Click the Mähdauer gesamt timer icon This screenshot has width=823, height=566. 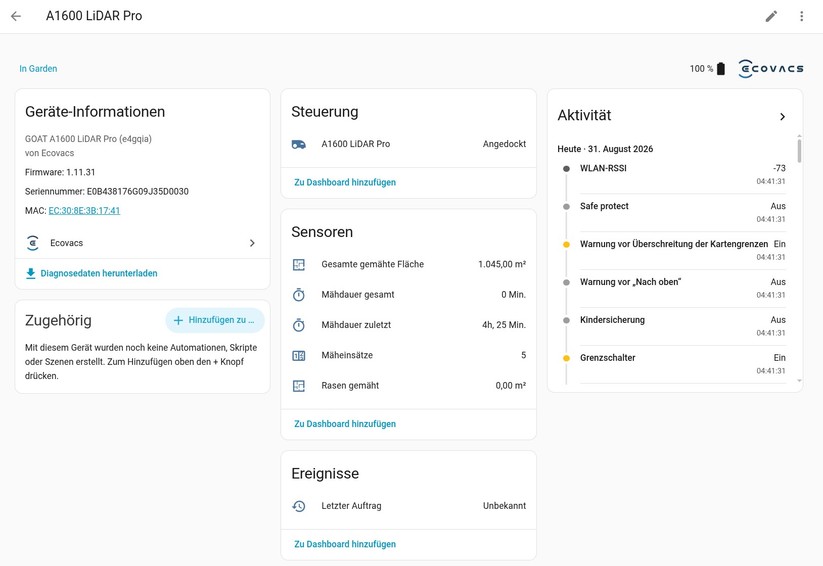[x=299, y=295]
